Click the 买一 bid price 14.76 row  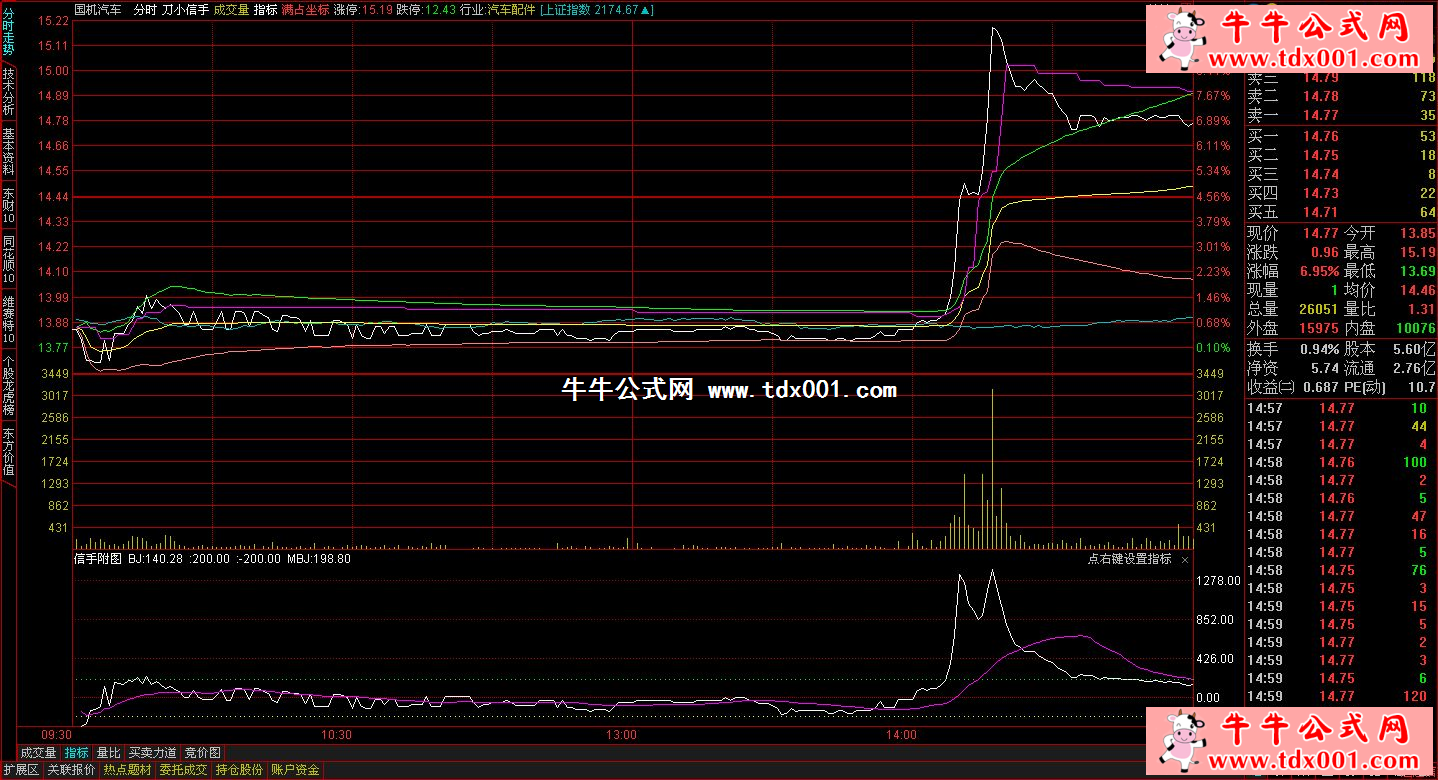point(1320,137)
